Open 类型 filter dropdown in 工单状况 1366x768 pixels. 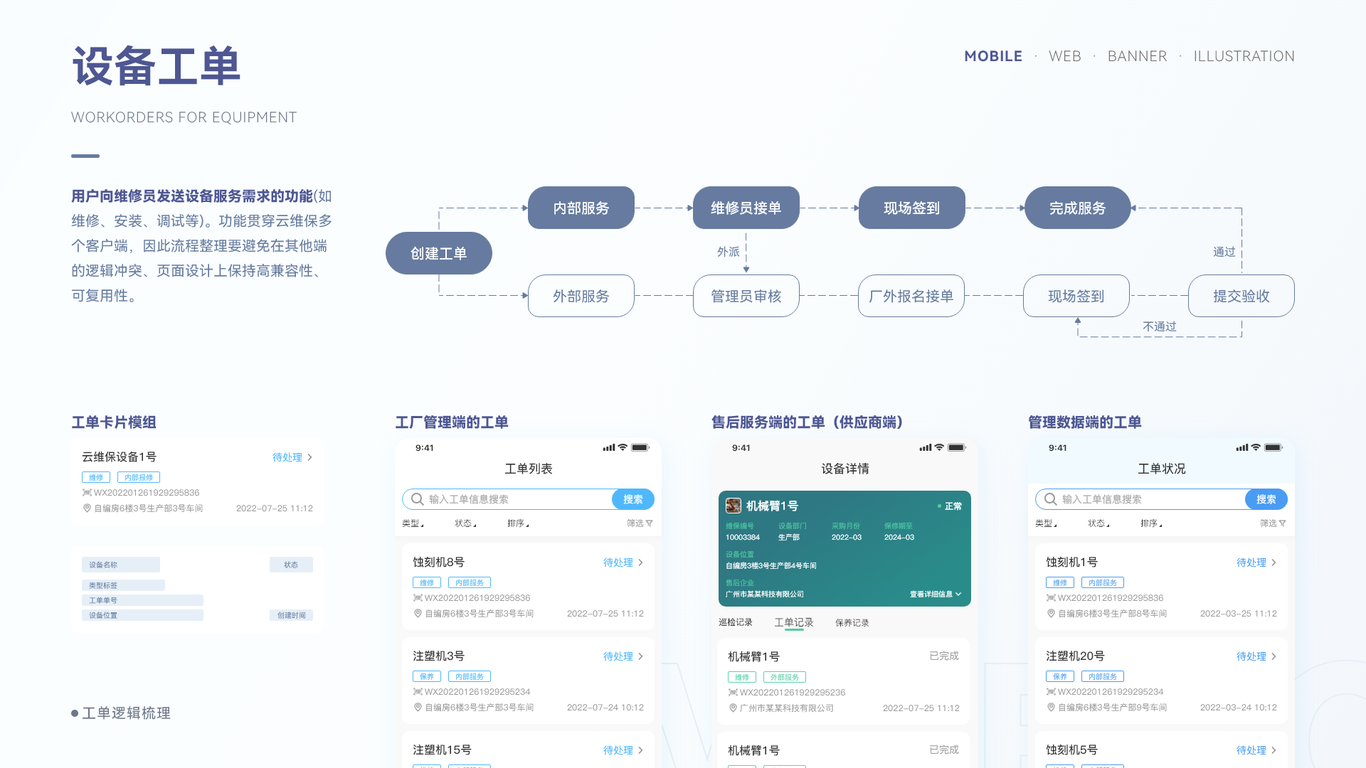[1046, 523]
